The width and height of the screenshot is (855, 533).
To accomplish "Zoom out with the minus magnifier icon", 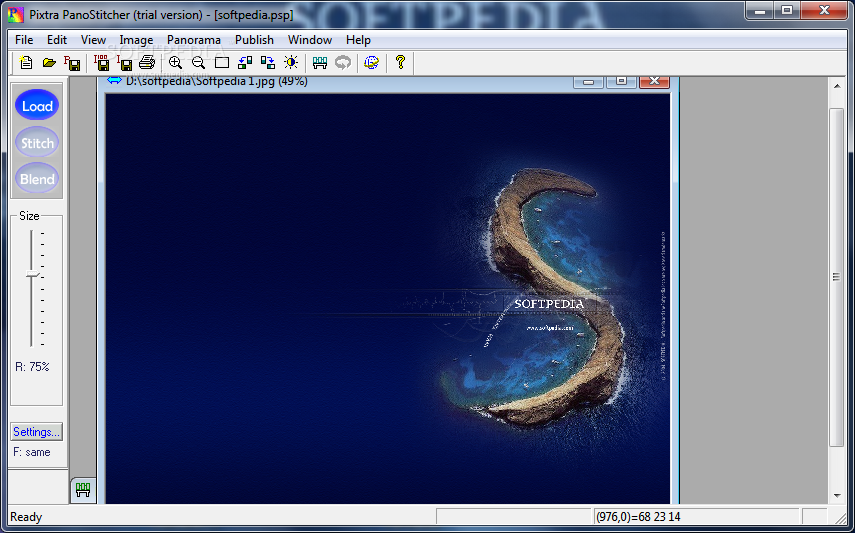I will point(198,63).
